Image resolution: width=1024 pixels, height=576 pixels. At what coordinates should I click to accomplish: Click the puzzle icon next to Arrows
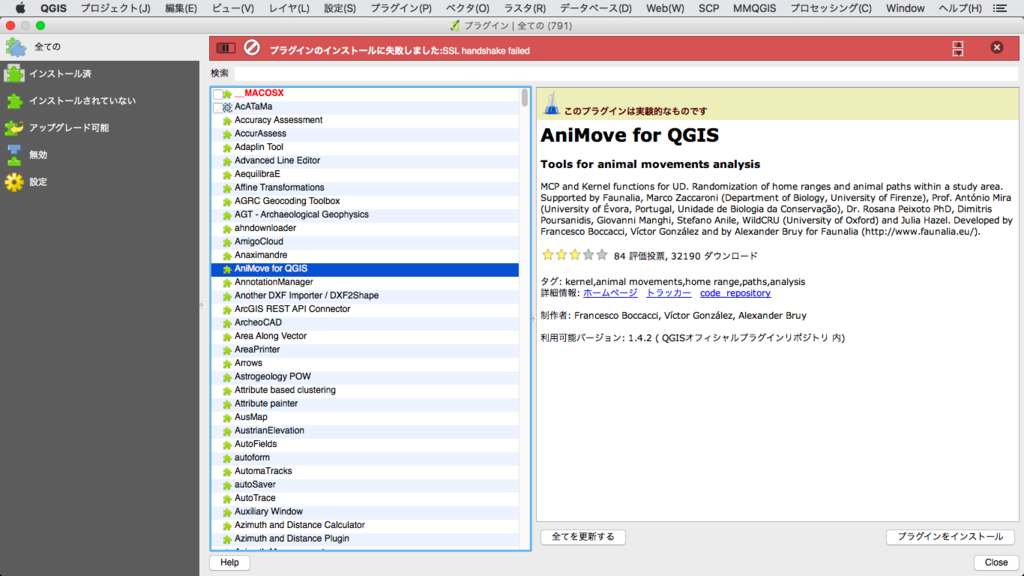point(227,364)
